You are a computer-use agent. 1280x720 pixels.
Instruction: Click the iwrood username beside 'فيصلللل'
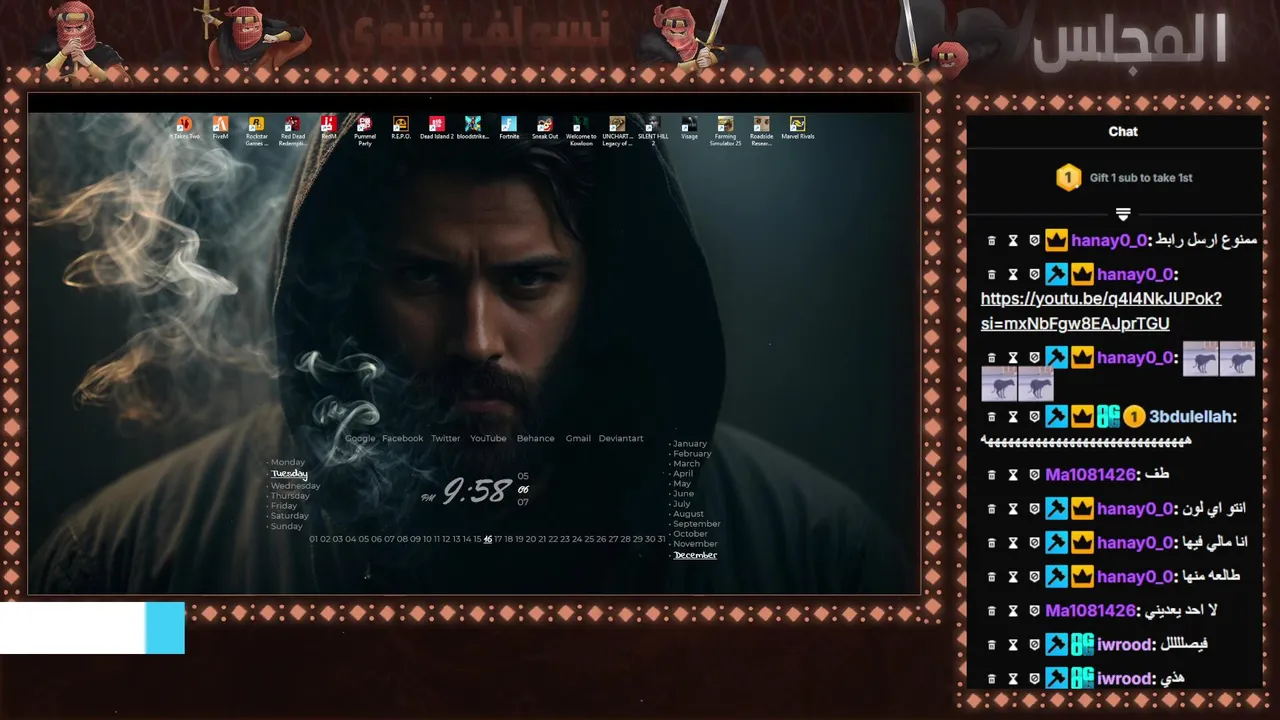point(1124,645)
